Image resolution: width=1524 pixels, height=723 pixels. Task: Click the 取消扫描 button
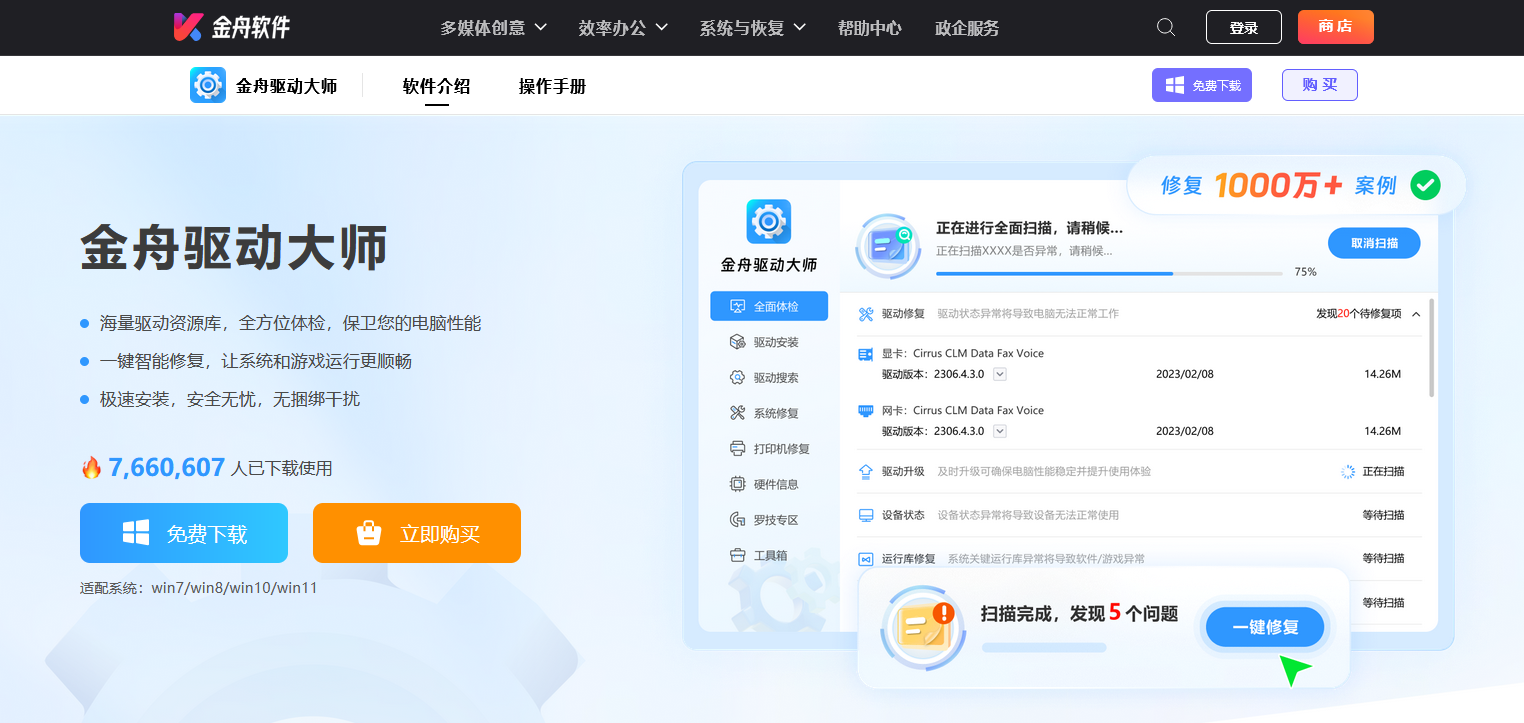click(x=1374, y=243)
